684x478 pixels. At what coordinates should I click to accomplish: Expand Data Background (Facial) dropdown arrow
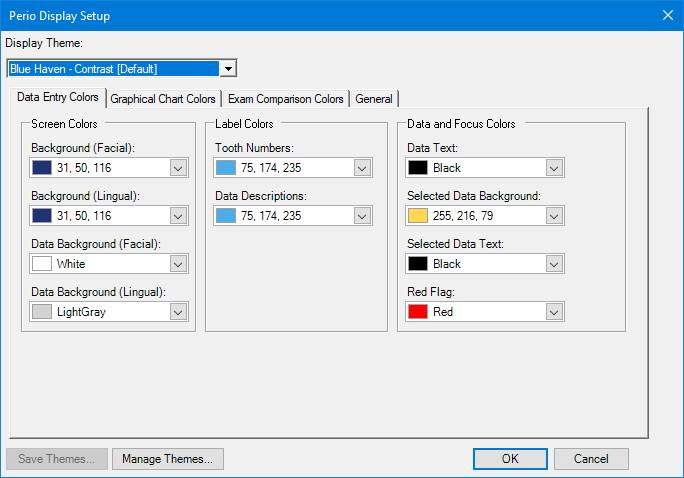click(x=178, y=264)
